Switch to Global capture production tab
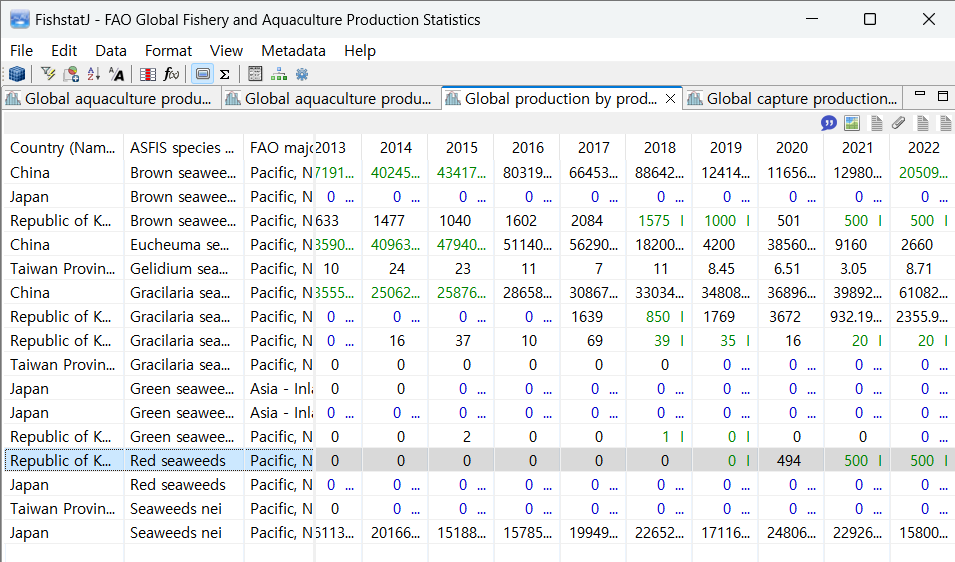The width and height of the screenshot is (955, 562). (x=800, y=98)
